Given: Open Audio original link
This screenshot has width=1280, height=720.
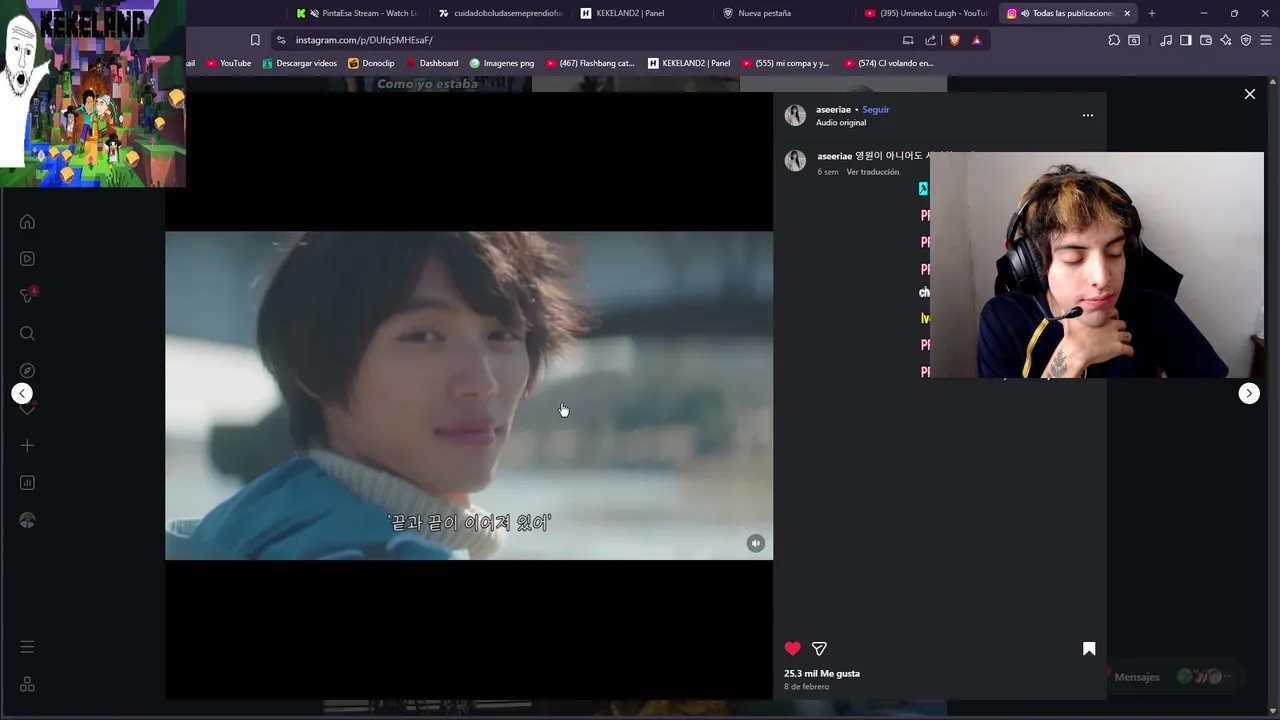Looking at the screenshot, I should [841, 123].
